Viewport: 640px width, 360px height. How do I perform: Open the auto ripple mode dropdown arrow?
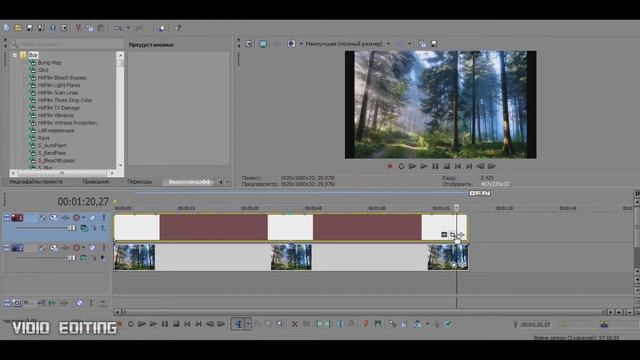tap(427, 324)
